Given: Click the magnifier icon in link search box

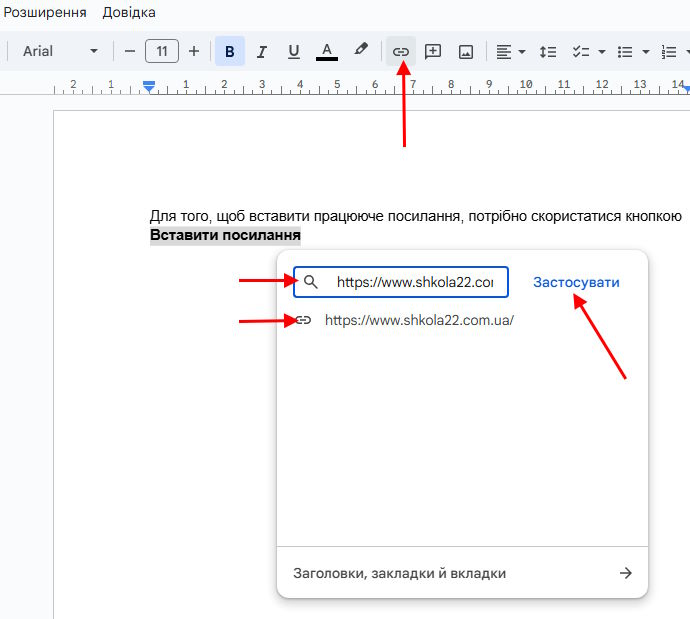Looking at the screenshot, I should tap(310, 282).
